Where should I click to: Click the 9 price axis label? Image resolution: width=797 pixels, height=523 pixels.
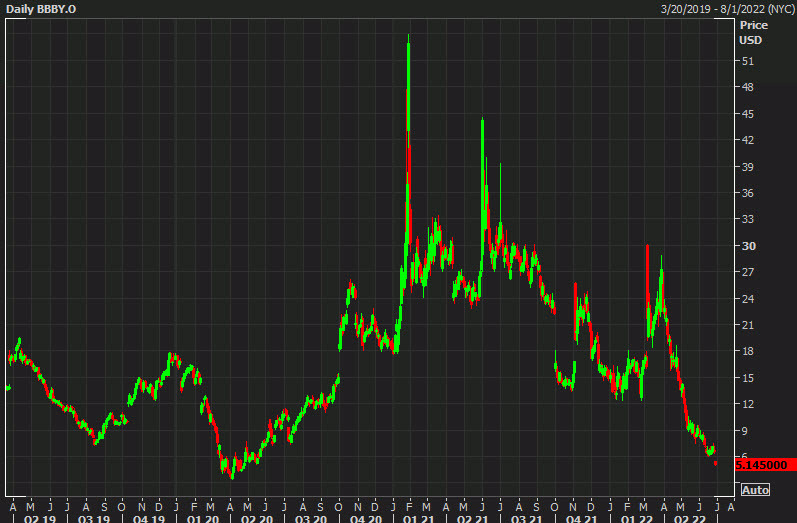click(745, 431)
